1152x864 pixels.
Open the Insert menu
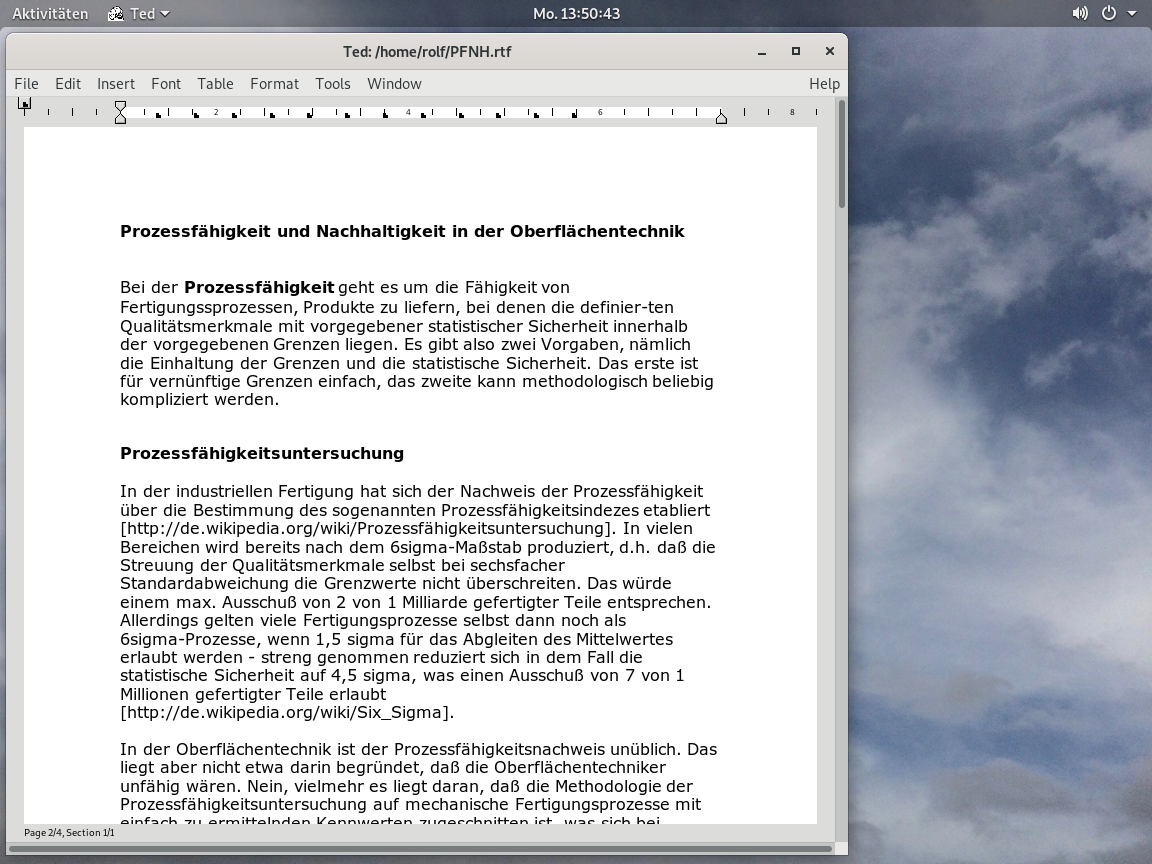point(116,84)
